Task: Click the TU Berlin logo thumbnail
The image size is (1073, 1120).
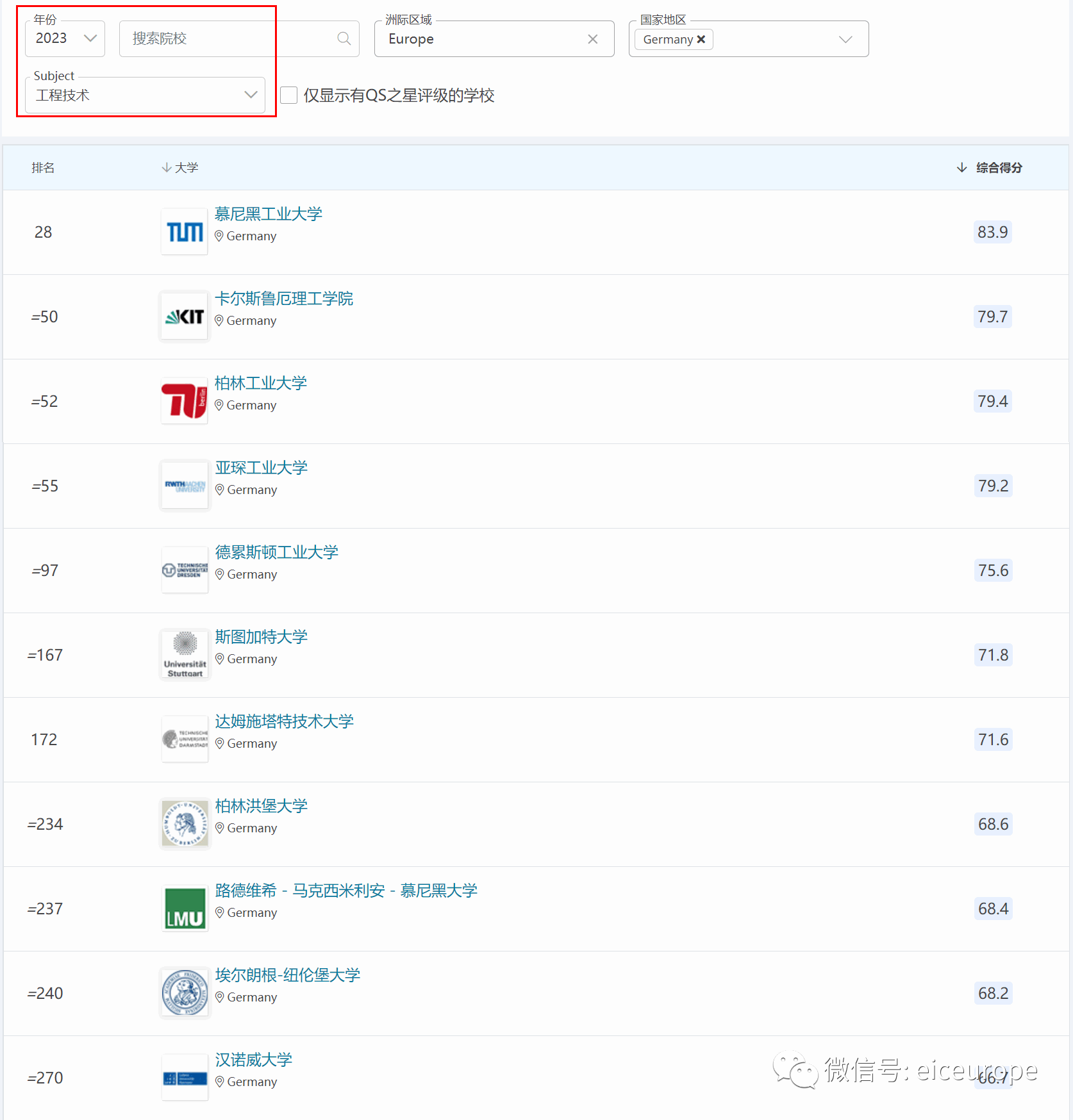Action: coord(185,401)
